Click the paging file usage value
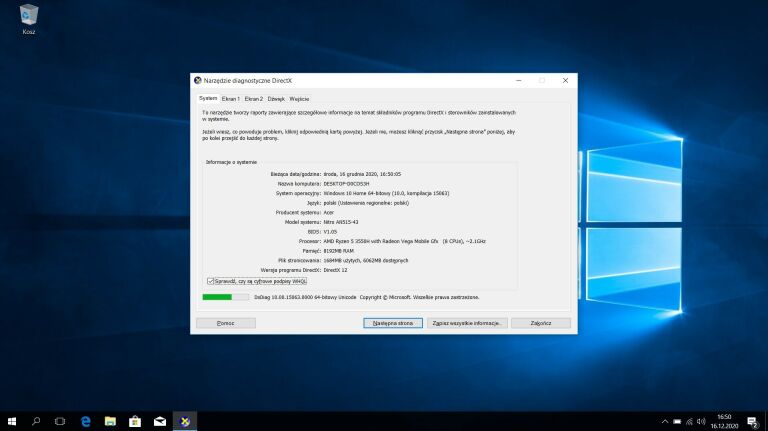This screenshot has height=431, width=768. click(366, 261)
